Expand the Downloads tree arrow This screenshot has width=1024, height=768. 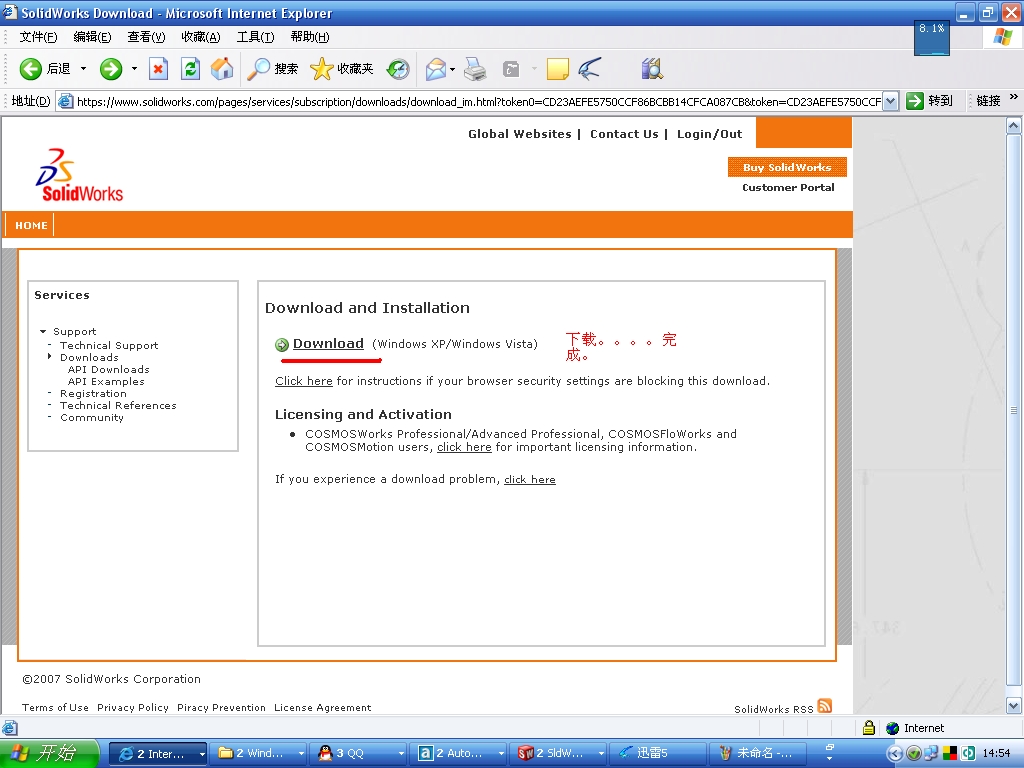click(x=50, y=357)
